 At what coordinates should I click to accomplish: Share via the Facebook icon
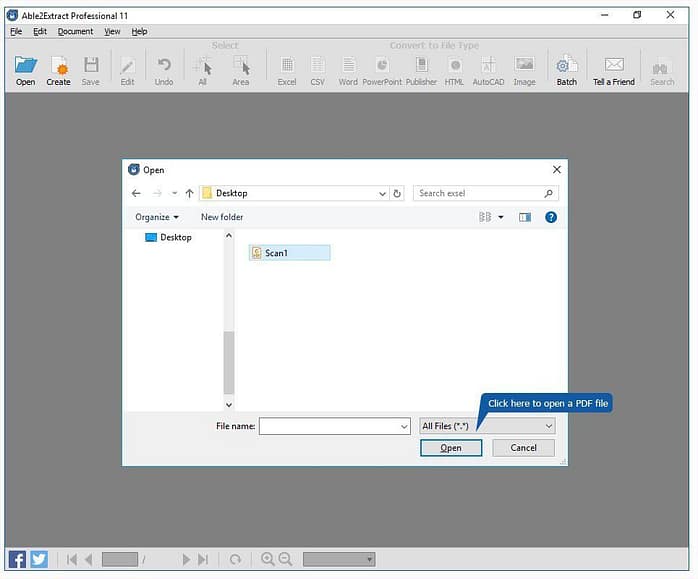point(17,559)
